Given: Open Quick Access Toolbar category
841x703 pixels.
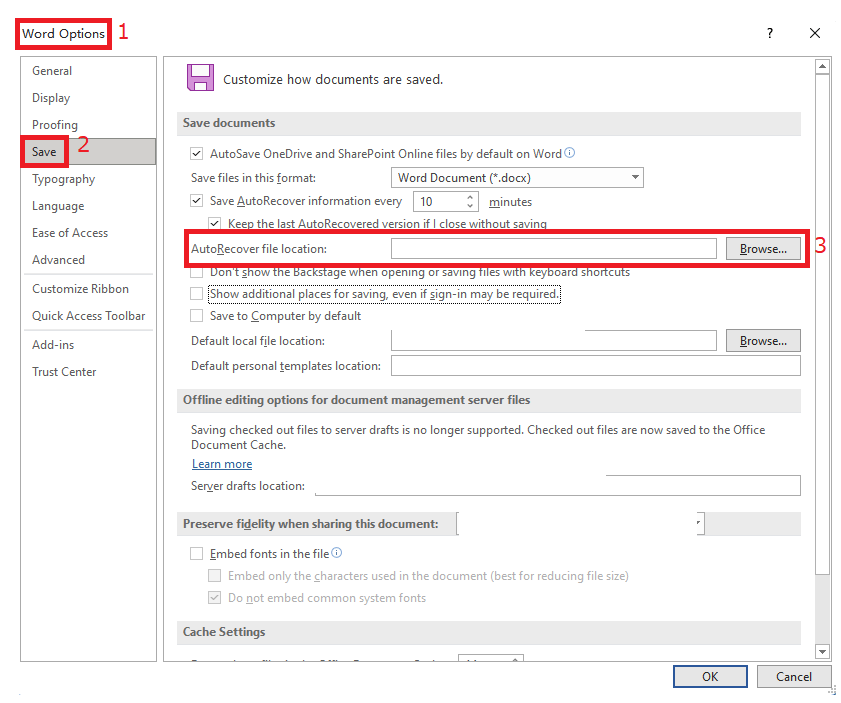Looking at the screenshot, I should pos(88,316).
